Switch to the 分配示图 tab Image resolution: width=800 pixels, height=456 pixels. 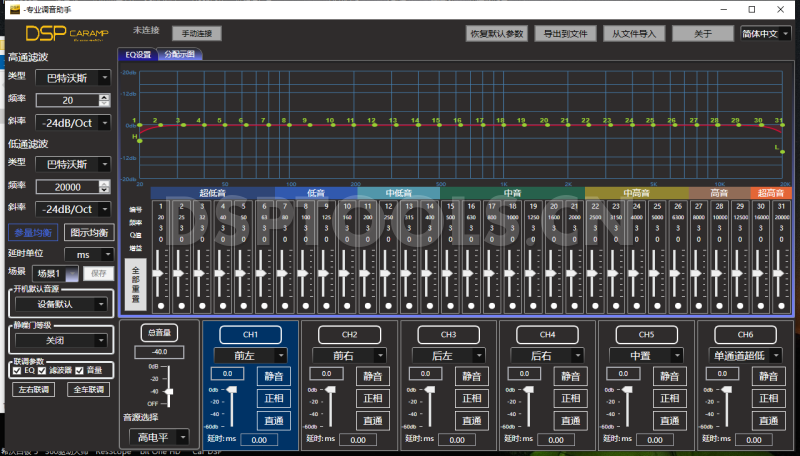179,55
